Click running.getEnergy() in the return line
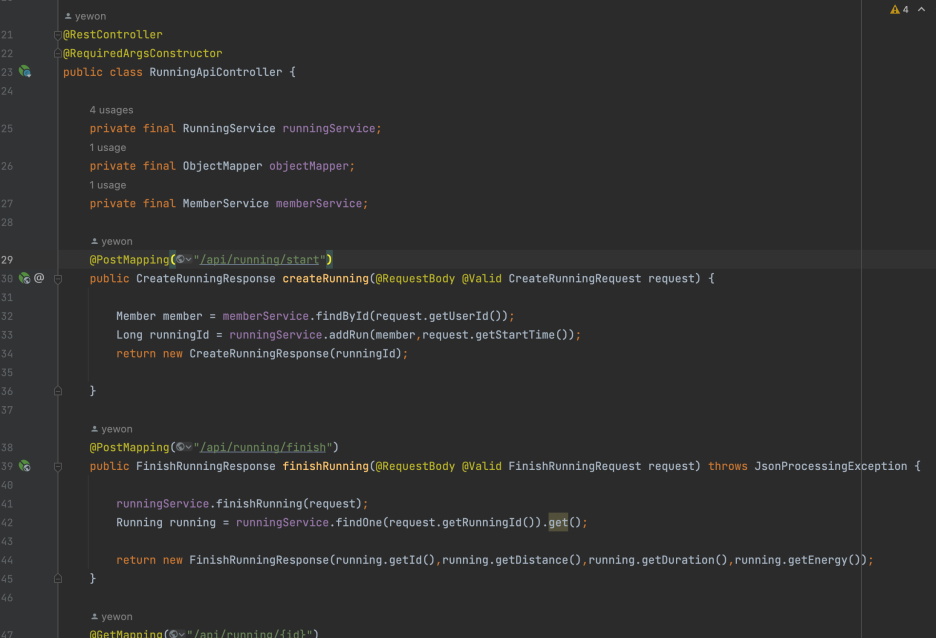Viewport: 936px width, 638px height. [800, 560]
